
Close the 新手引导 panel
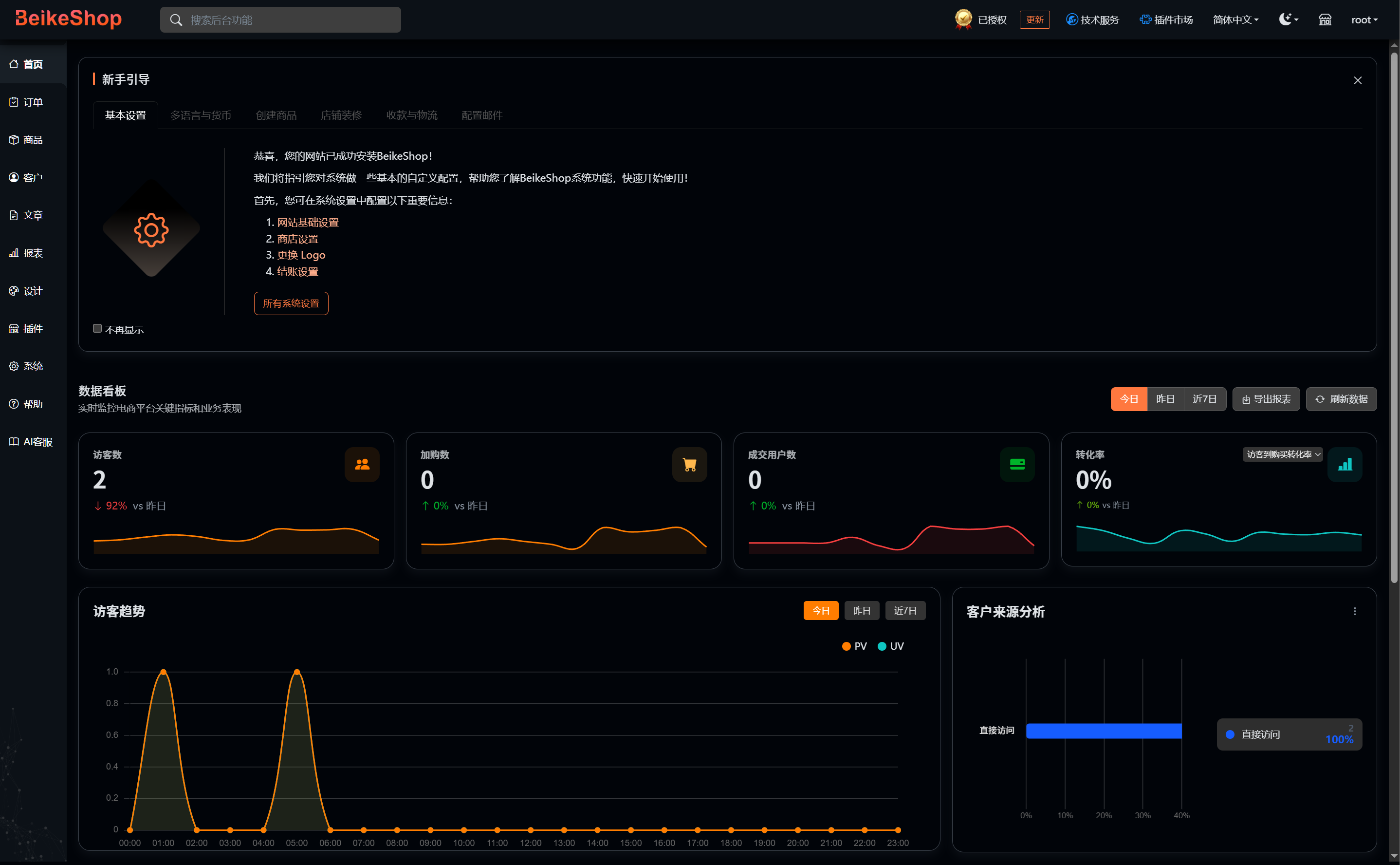coord(1357,81)
